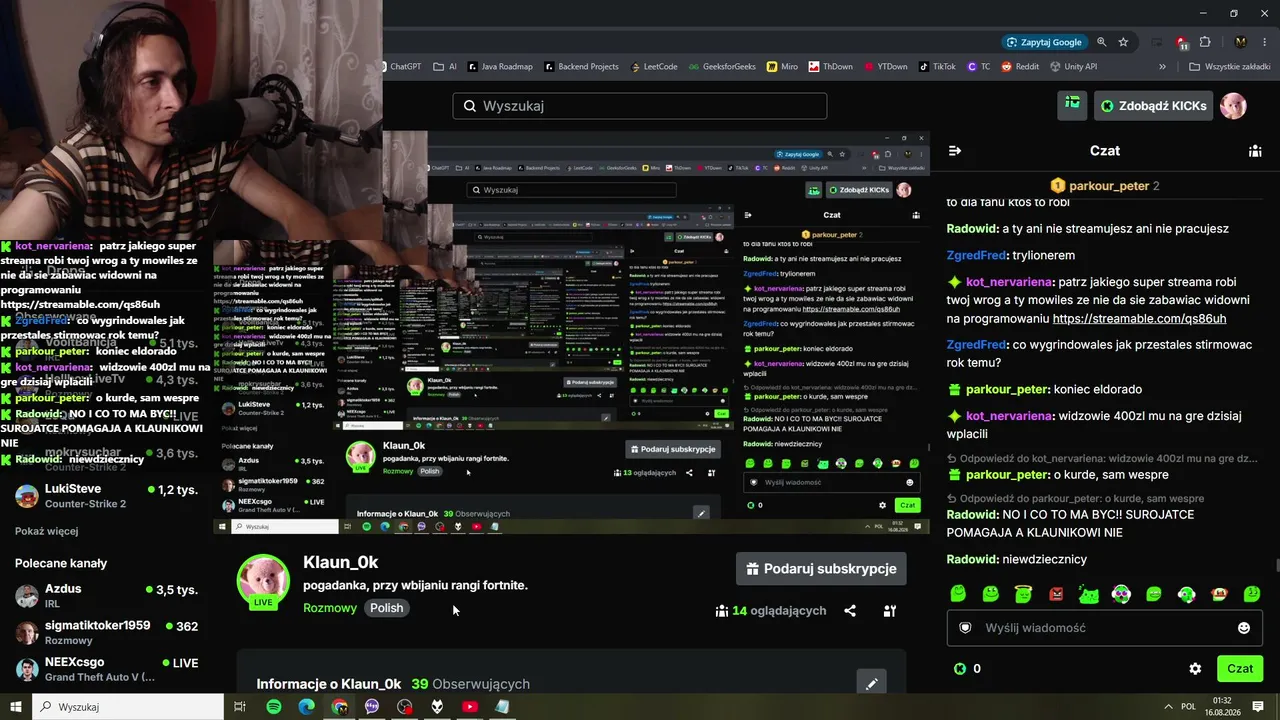The height and width of the screenshot is (720, 1280).
Task: Click the Windows taskbar search box
Action: [128, 707]
